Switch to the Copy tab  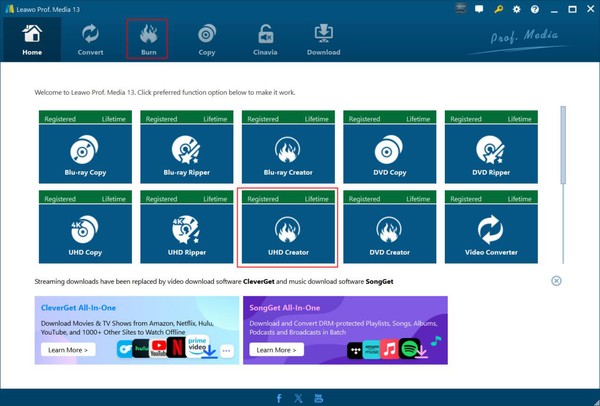click(x=207, y=40)
